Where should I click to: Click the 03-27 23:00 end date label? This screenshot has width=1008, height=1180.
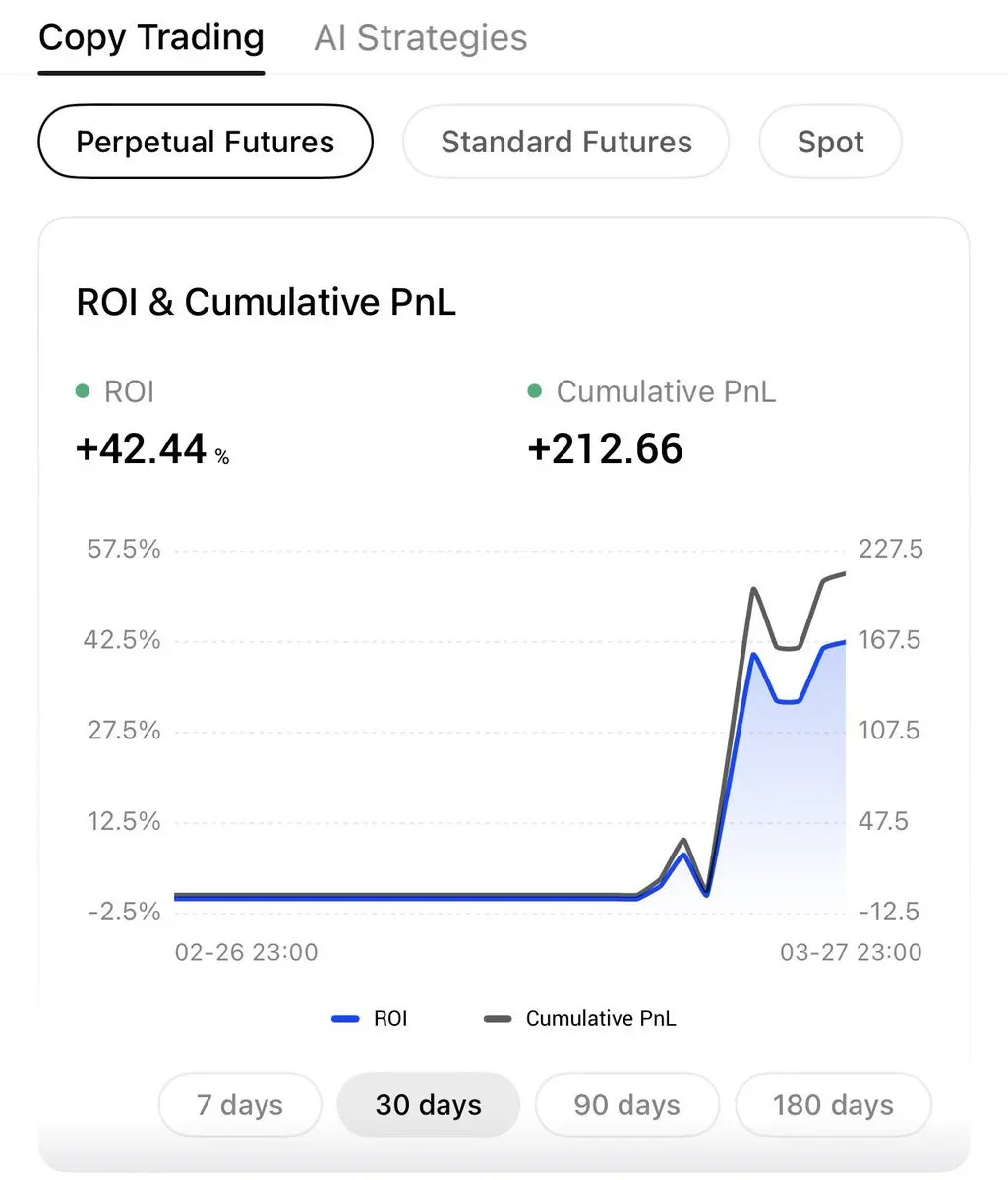851,952
